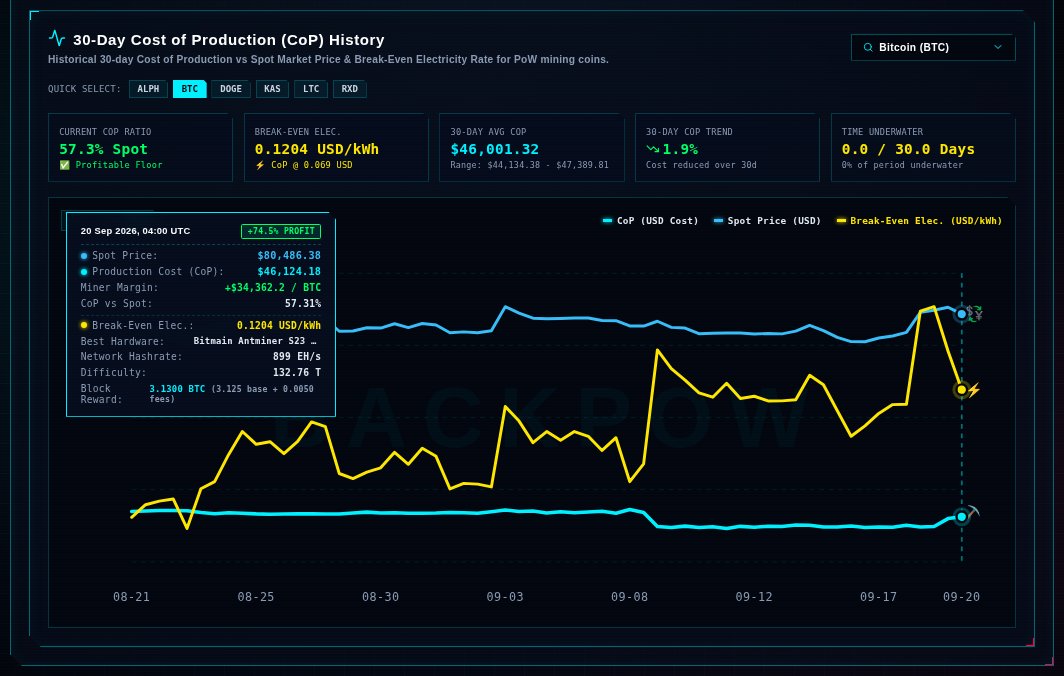Click the blue dot next to Spot Price in tooltip
This screenshot has height=676, width=1064.
[84, 256]
